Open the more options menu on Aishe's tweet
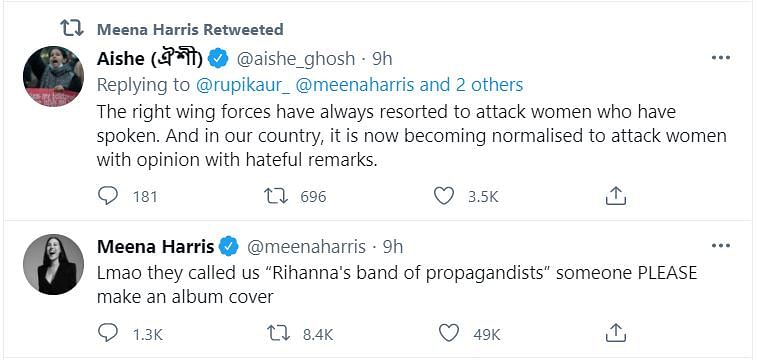The width and height of the screenshot is (758, 360). click(x=720, y=58)
